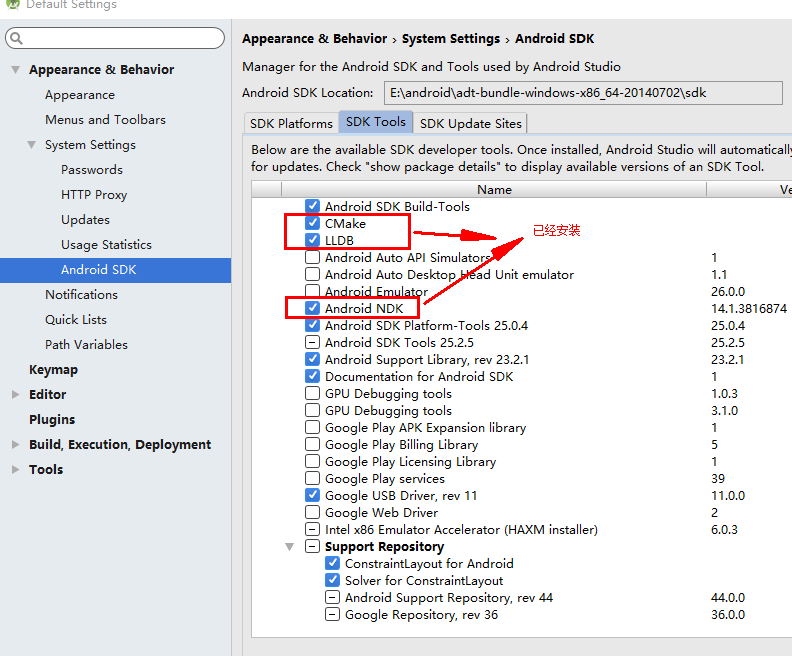Uncheck Solver for ConstraintLayout
The width and height of the screenshot is (792, 656).
(332, 580)
